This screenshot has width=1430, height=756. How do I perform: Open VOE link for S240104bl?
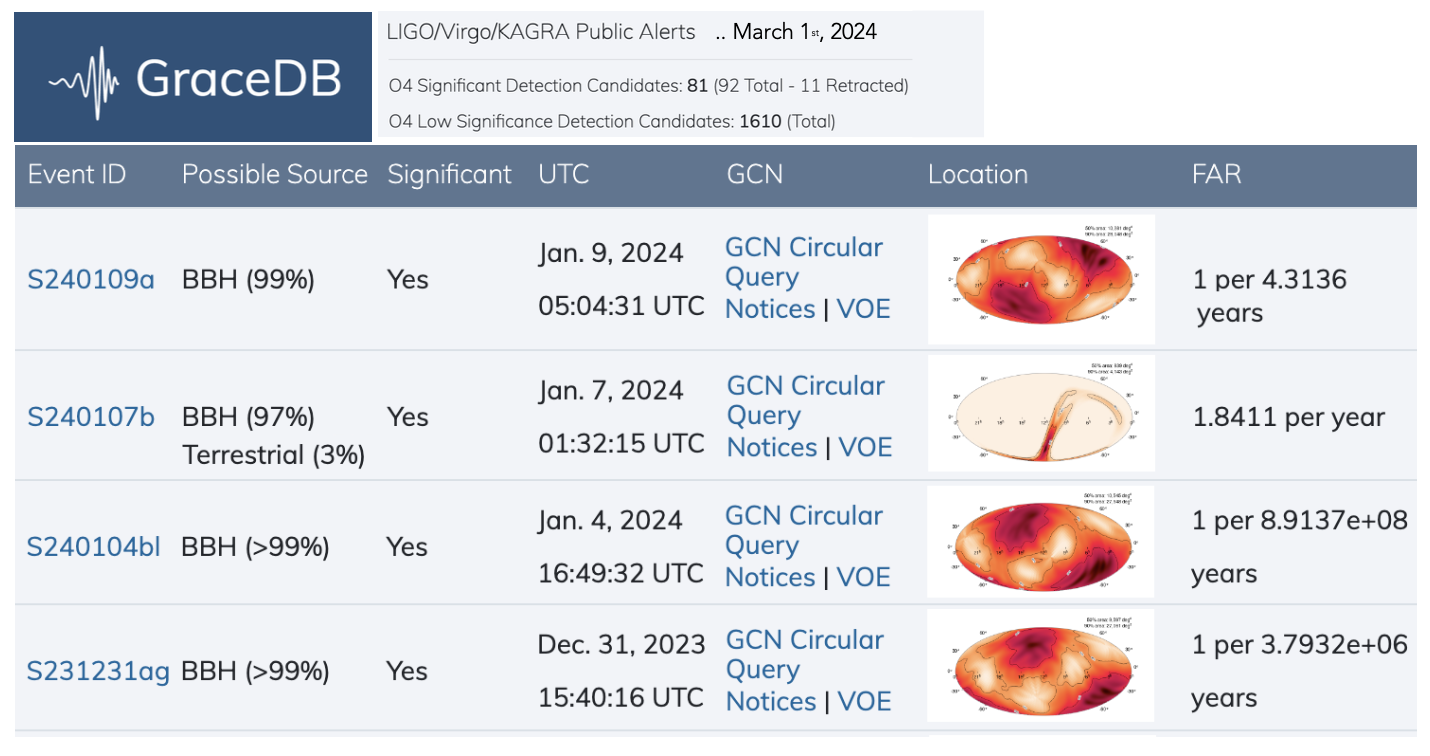click(x=863, y=577)
